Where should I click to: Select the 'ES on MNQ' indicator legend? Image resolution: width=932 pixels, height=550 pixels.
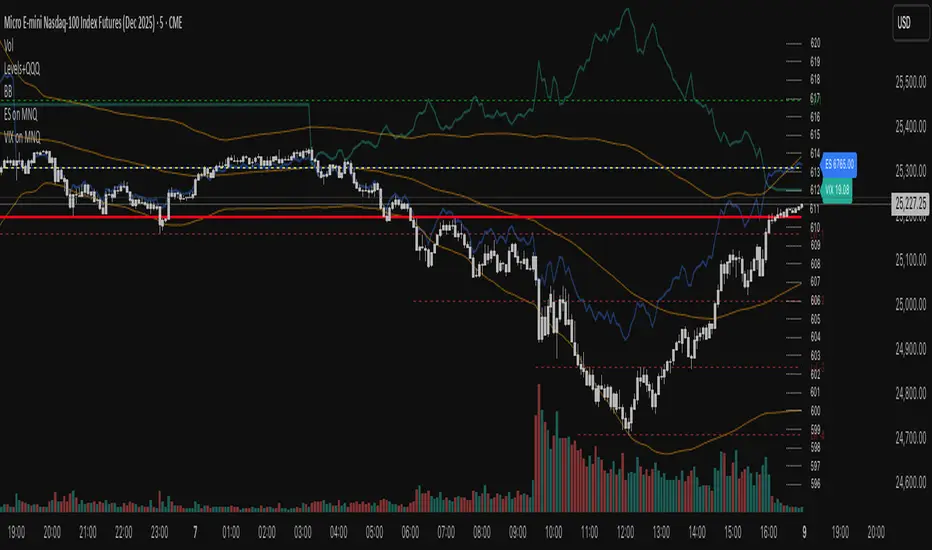point(21,114)
